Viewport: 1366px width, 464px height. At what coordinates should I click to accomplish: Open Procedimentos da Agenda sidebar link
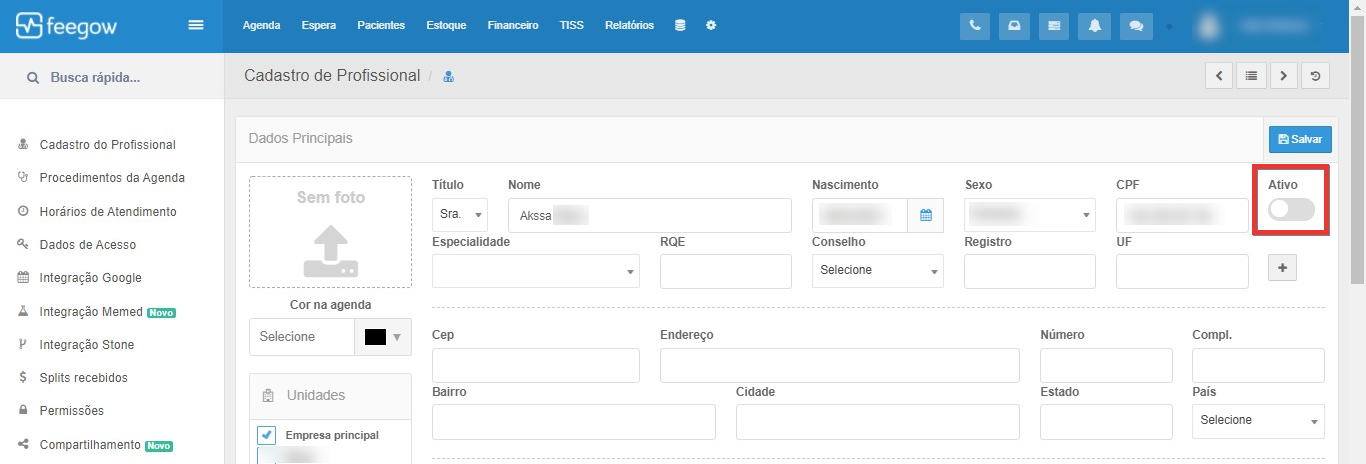click(x=112, y=178)
